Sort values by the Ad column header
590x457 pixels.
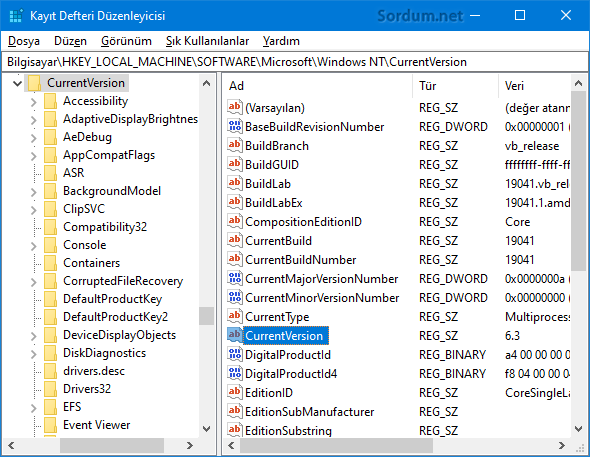[318, 86]
